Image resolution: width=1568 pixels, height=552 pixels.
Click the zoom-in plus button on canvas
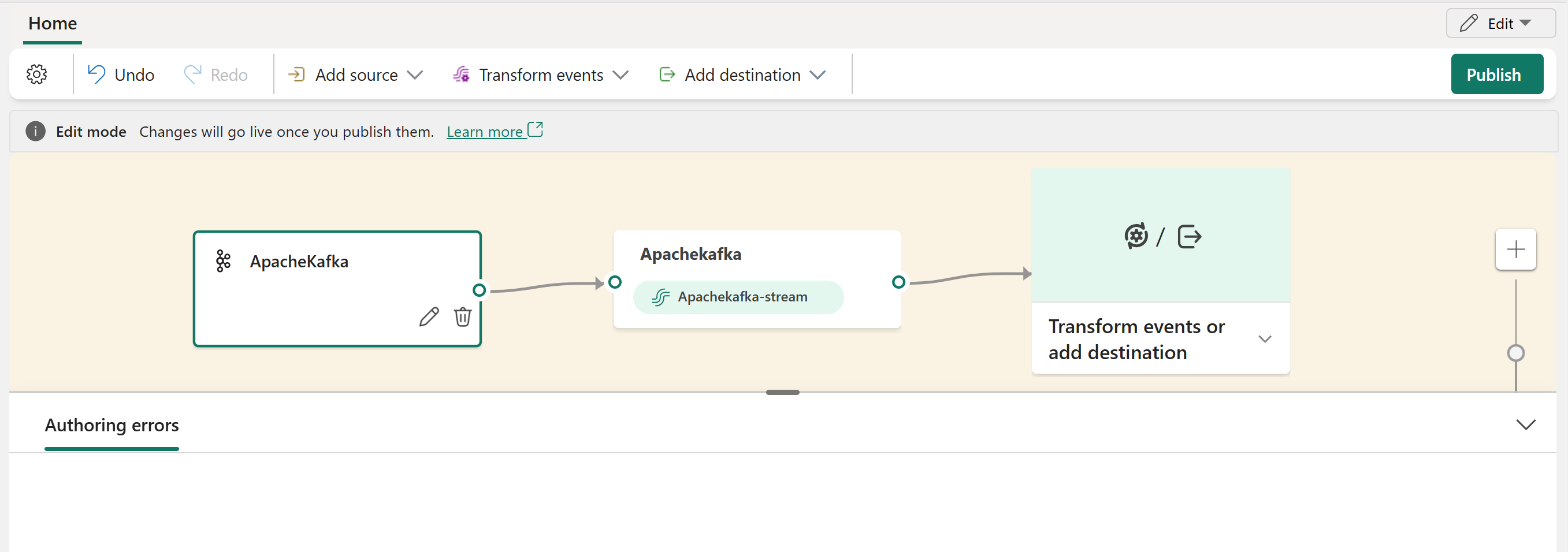point(1515,249)
